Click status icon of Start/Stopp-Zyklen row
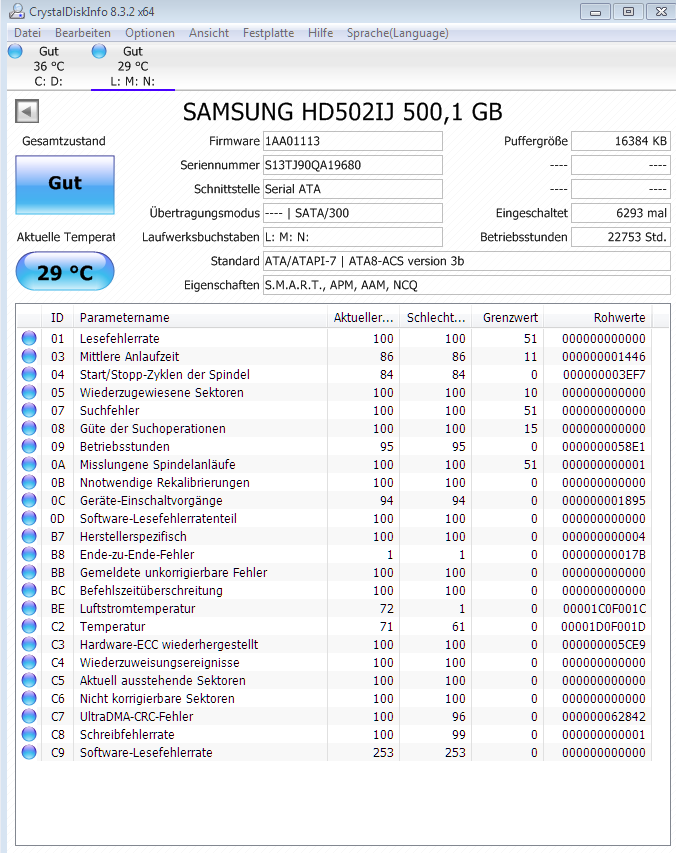 click(29, 374)
